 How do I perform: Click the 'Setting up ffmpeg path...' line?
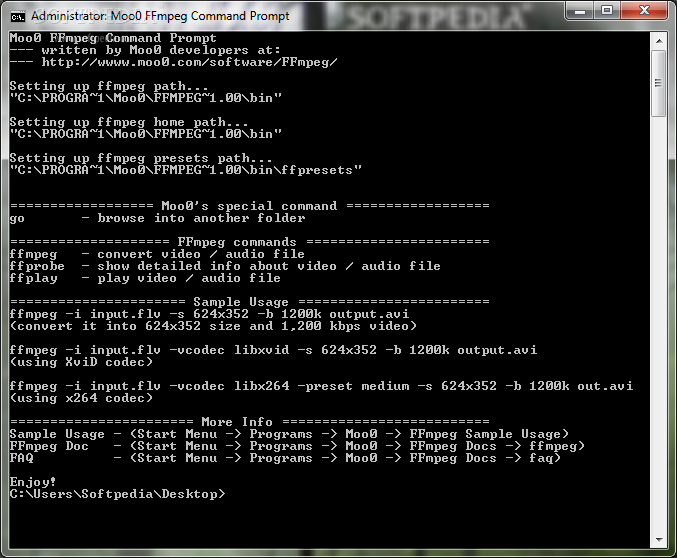[109, 86]
